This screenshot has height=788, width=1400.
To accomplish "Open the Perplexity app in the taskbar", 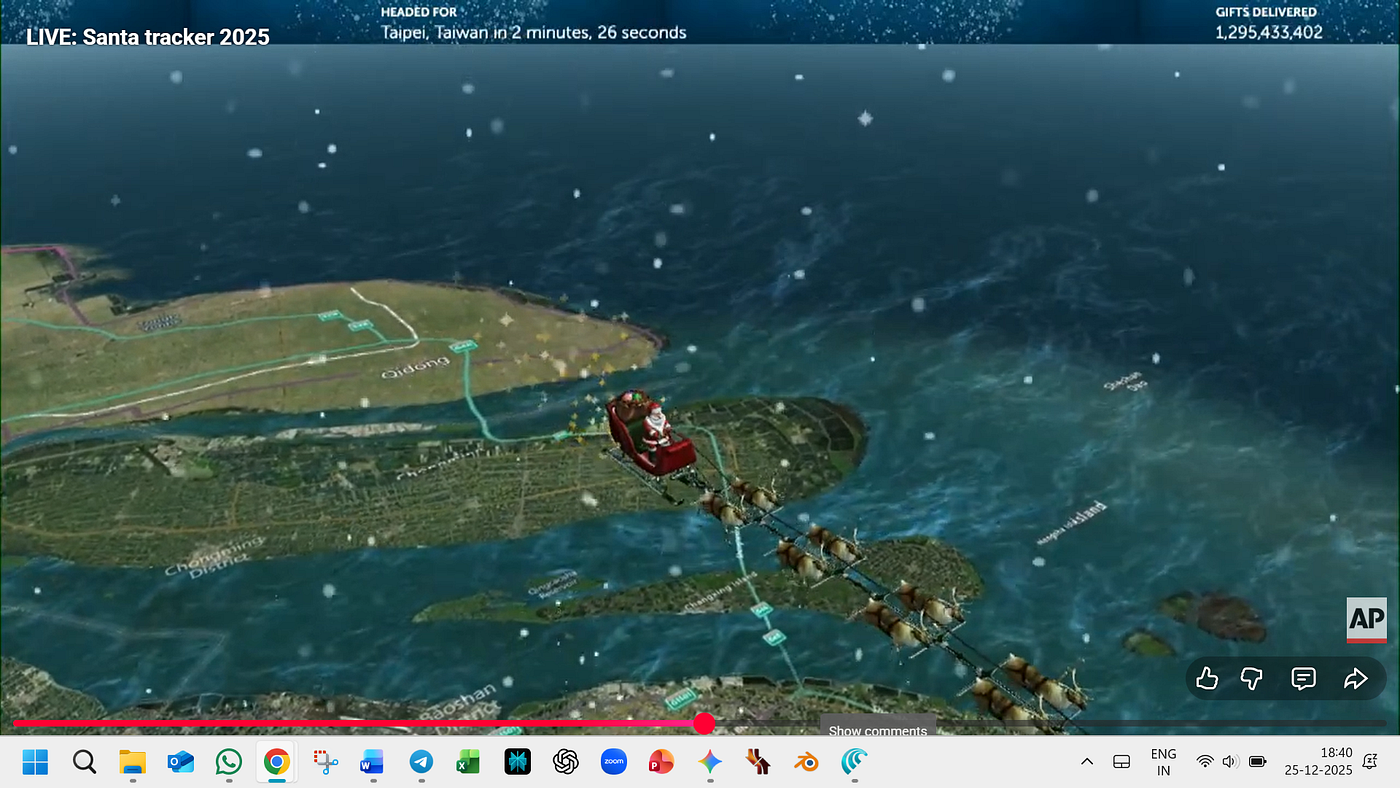I will click(x=517, y=762).
